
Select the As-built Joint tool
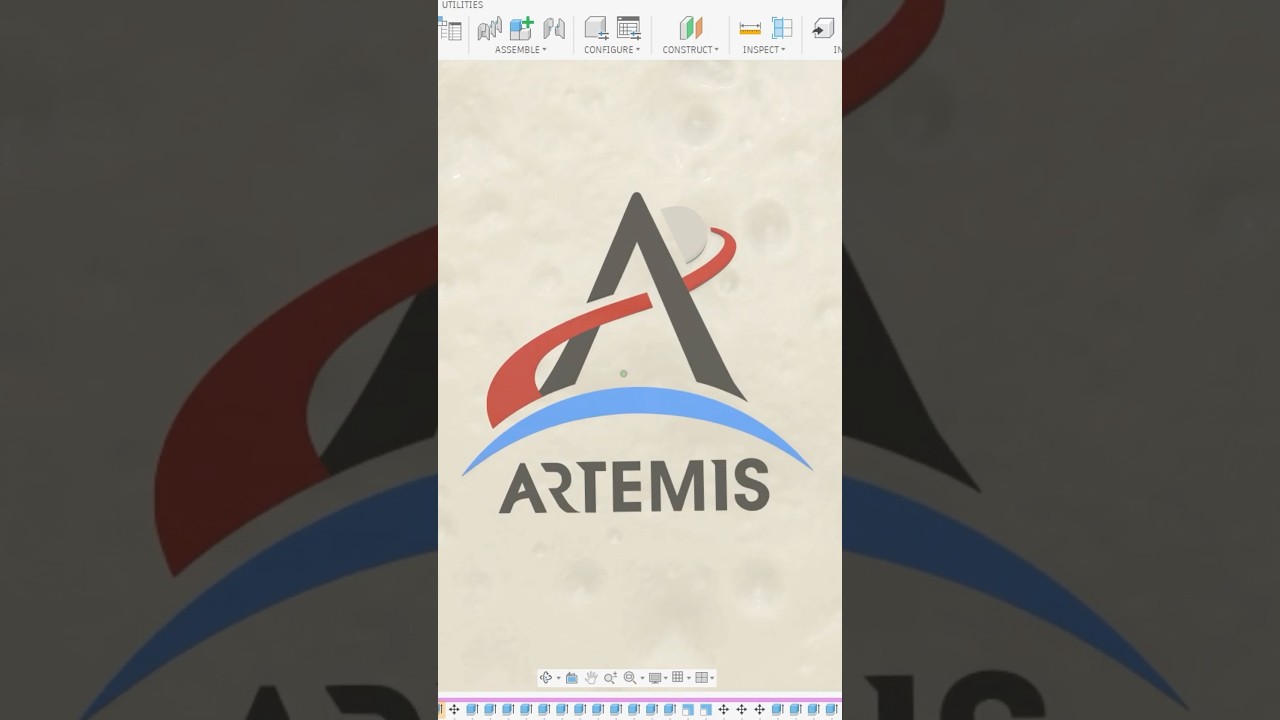click(554, 29)
